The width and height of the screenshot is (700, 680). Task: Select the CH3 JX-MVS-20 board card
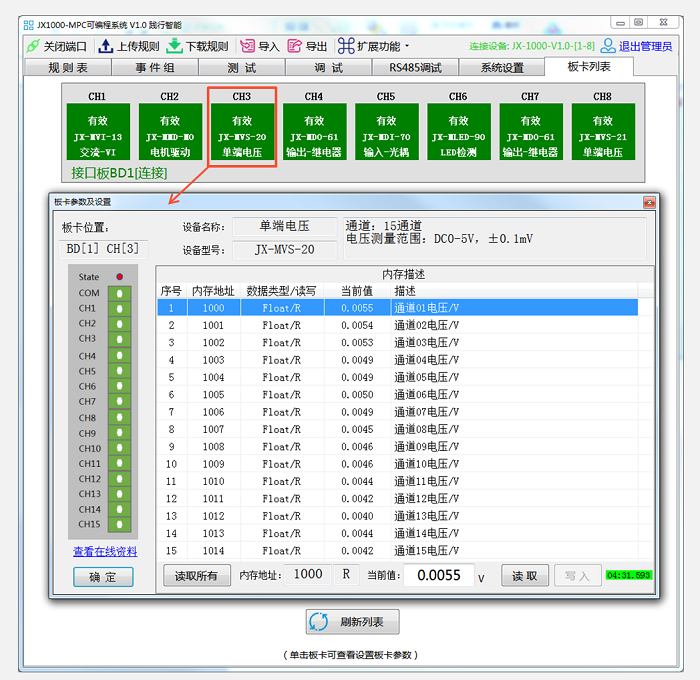[x=242, y=131]
